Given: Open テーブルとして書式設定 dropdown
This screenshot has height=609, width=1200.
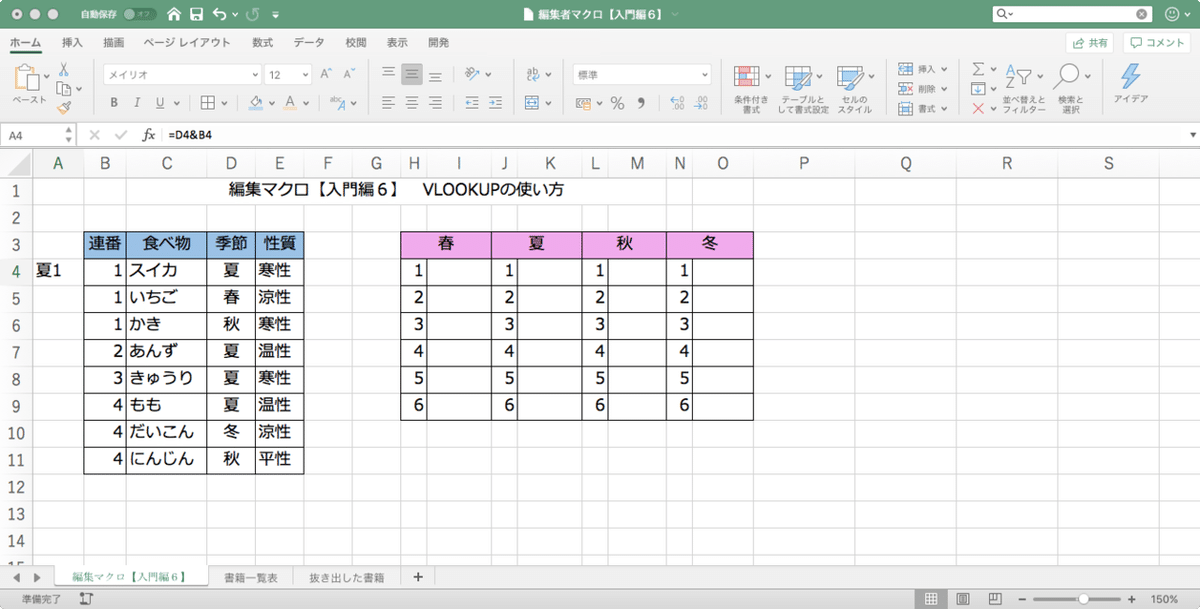Looking at the screenshot, I should (x=804, y=89).
